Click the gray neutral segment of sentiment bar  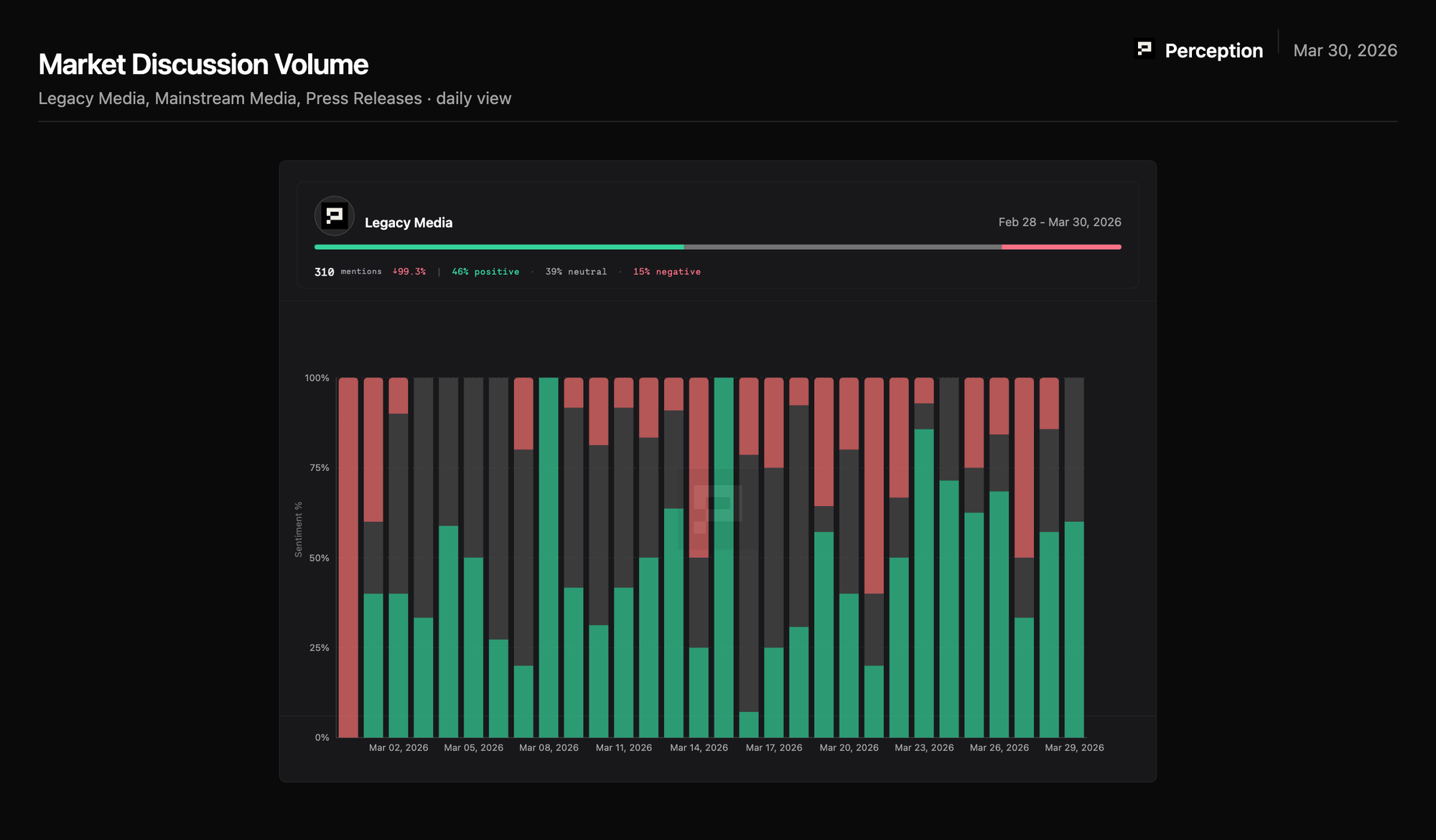842,247
